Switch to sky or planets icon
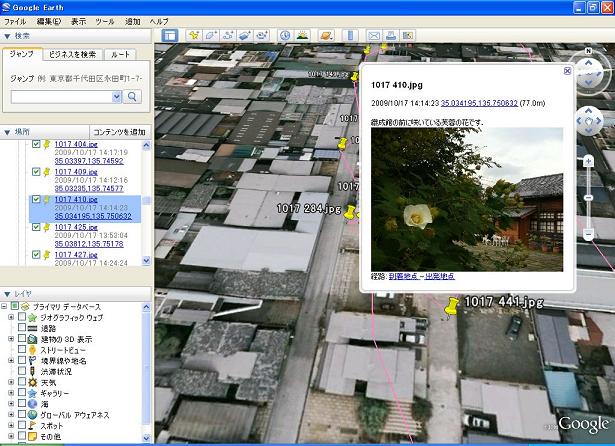615x446 pixels. click(326, 36)
